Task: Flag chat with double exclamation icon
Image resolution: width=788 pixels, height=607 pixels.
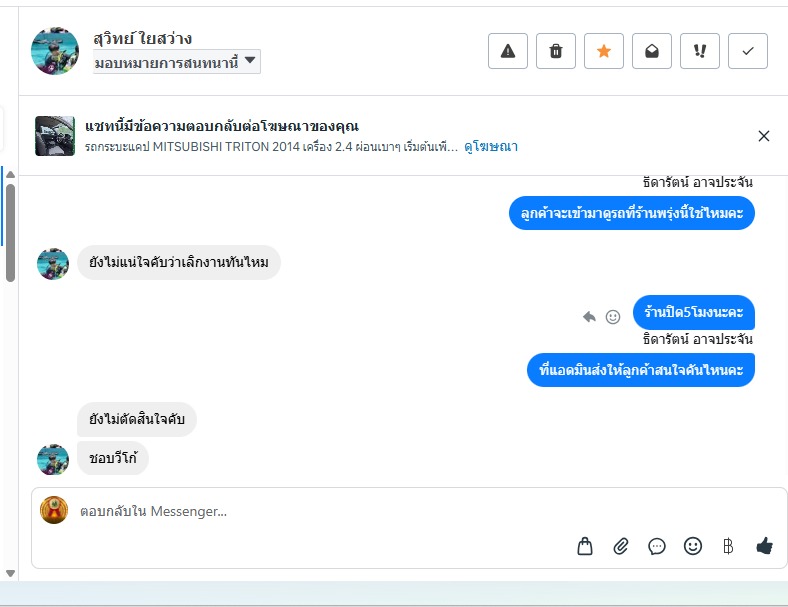Action: point(700,51)
